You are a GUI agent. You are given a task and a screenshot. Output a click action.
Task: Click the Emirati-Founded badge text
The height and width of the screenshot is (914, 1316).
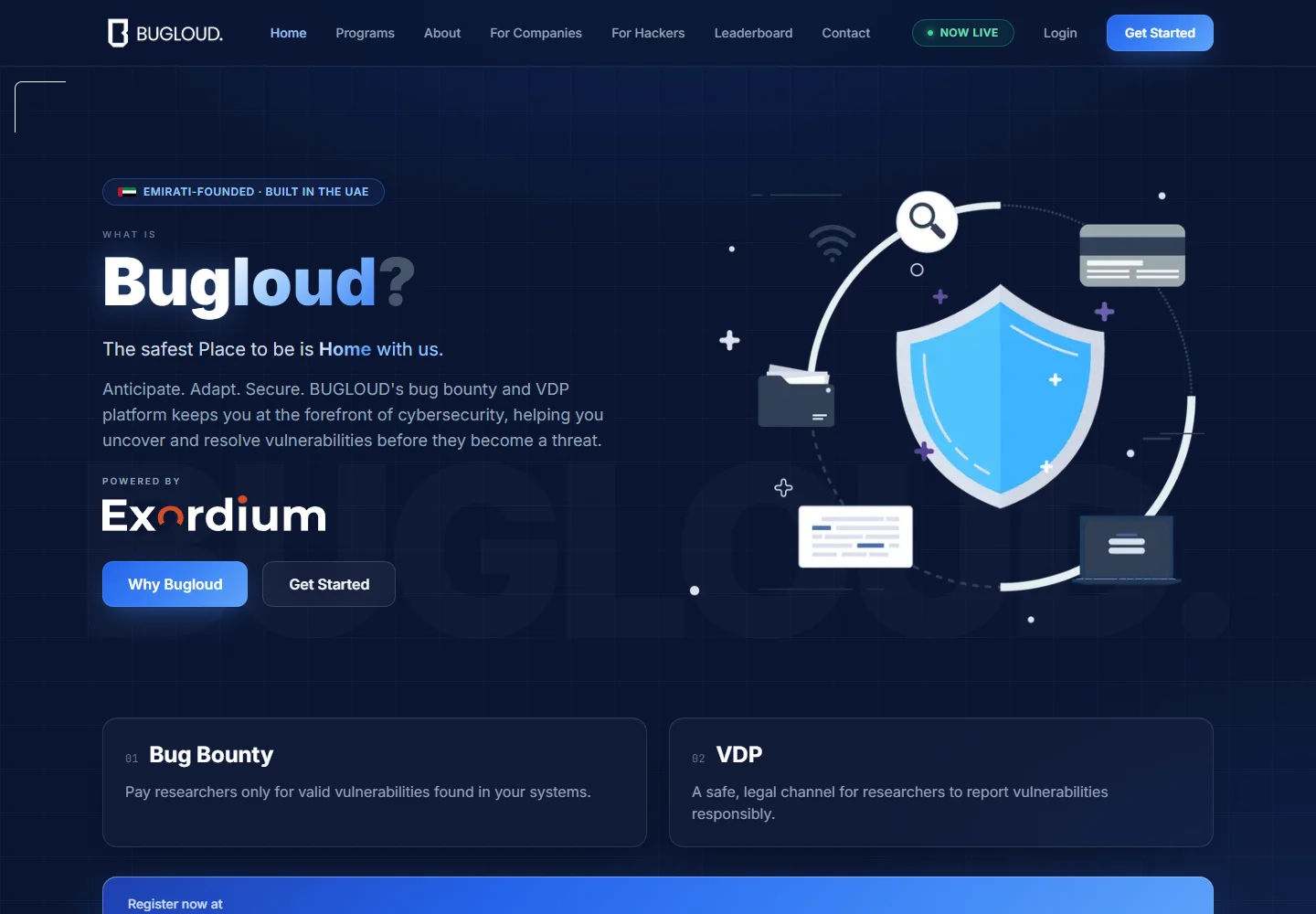pyautogui.click(x=256, y=192)
